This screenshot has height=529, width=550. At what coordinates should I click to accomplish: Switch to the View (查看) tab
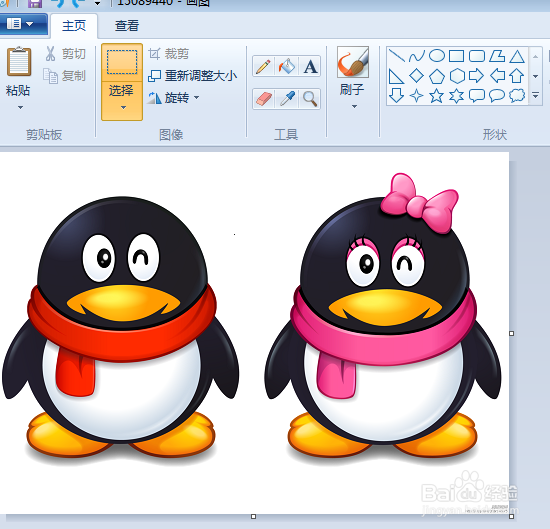pos(127,26)
